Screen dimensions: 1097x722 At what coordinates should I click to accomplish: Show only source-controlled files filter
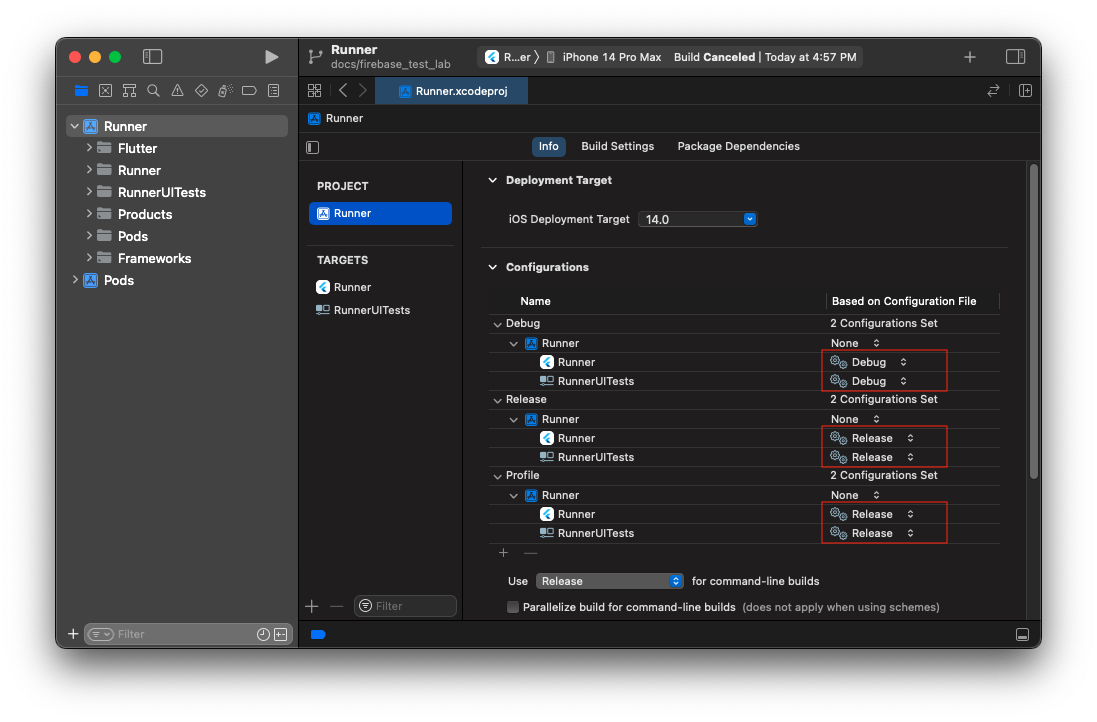[x=281, y=635]
